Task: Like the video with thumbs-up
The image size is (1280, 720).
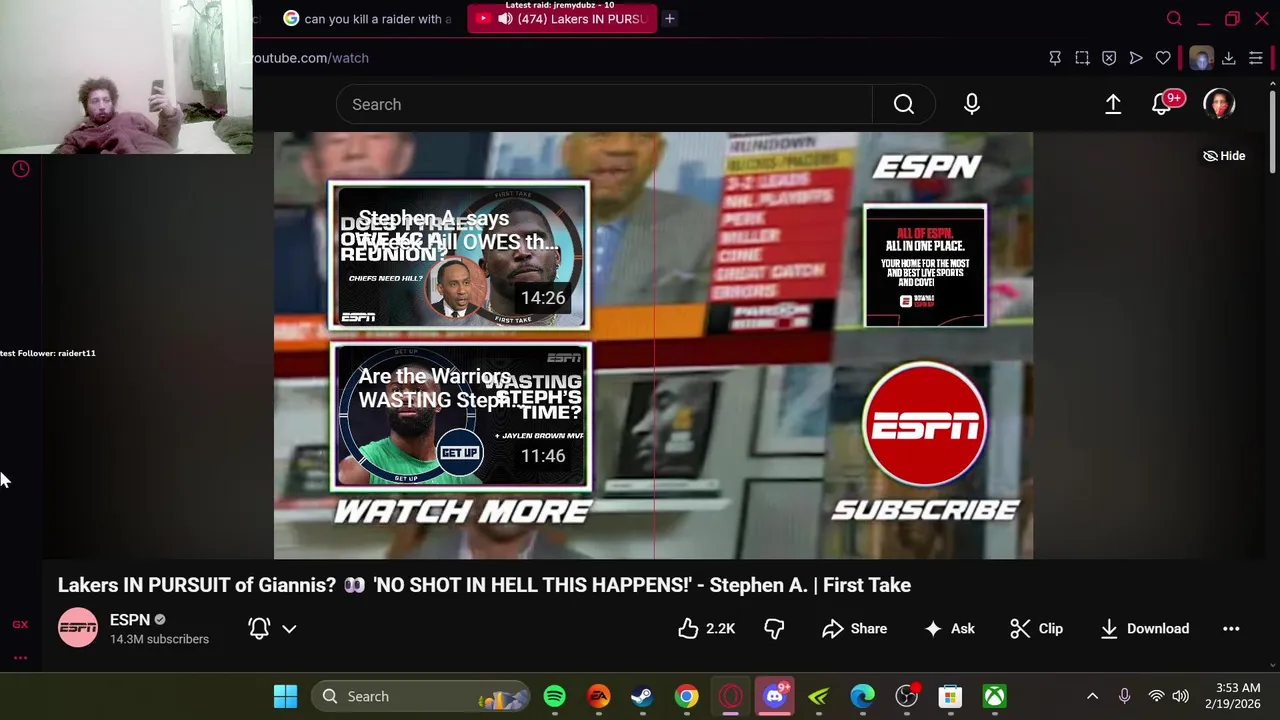Action: coord(706,628)
